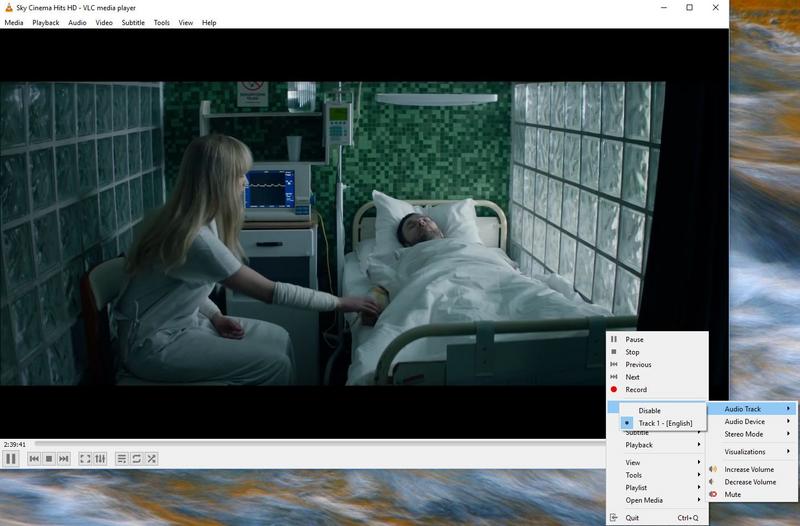800x526 pixels.
Task: Toggle Mute in audio submenu
Action: [x=752, y=494]
